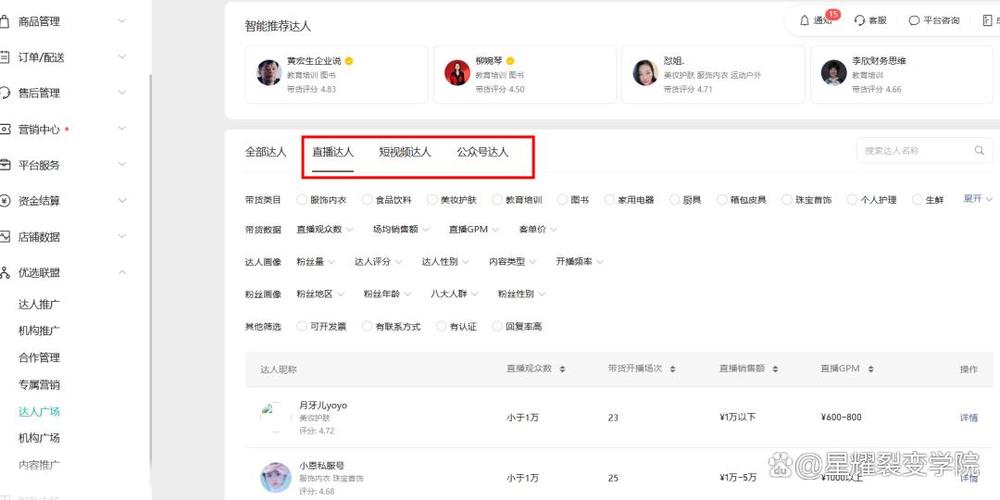Open 八大人群 dropdown
1000x500 pixels.
(x=454, y=294)
